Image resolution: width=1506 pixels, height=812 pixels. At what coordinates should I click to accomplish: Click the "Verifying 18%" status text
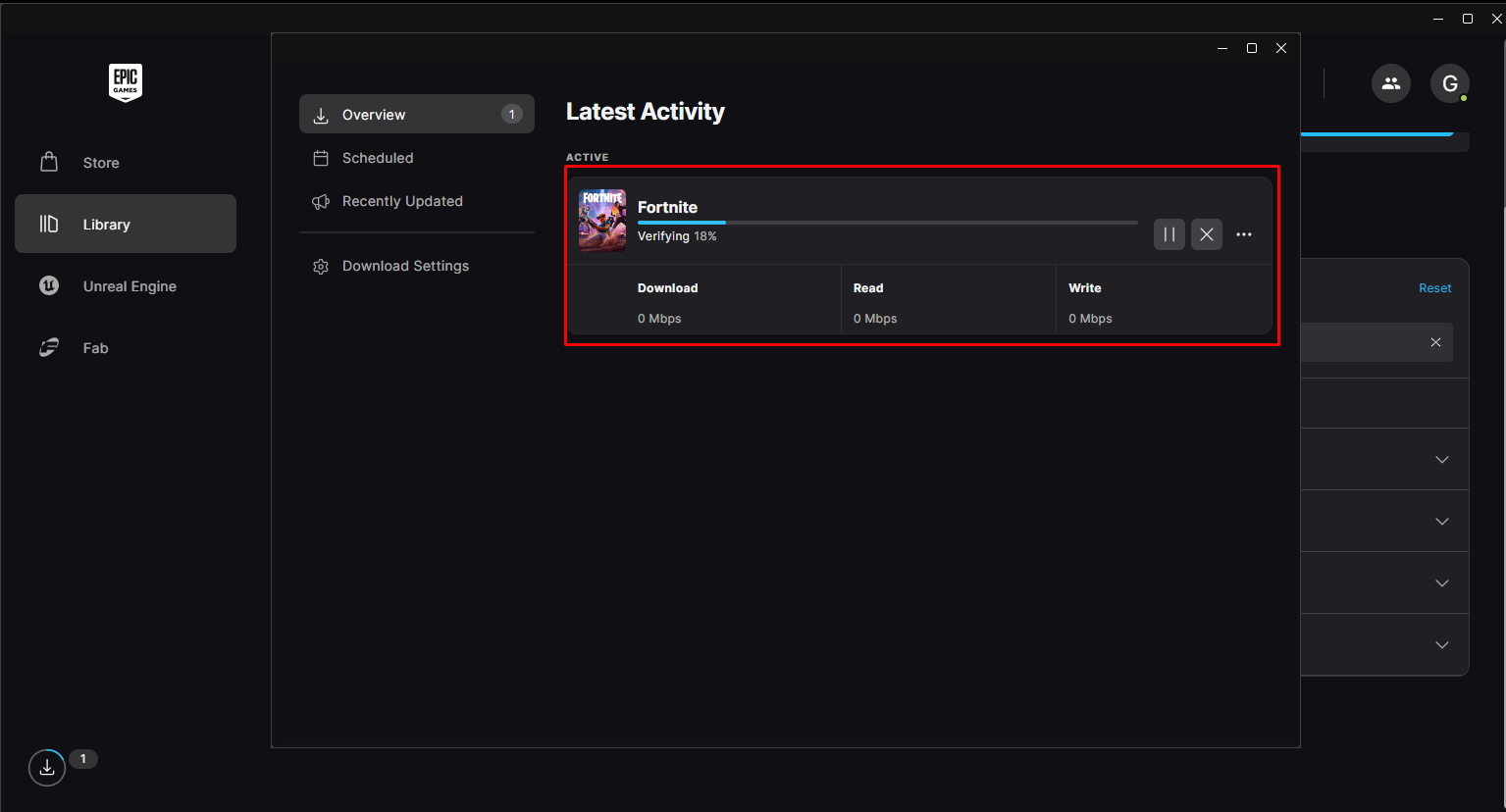(677, 236)
